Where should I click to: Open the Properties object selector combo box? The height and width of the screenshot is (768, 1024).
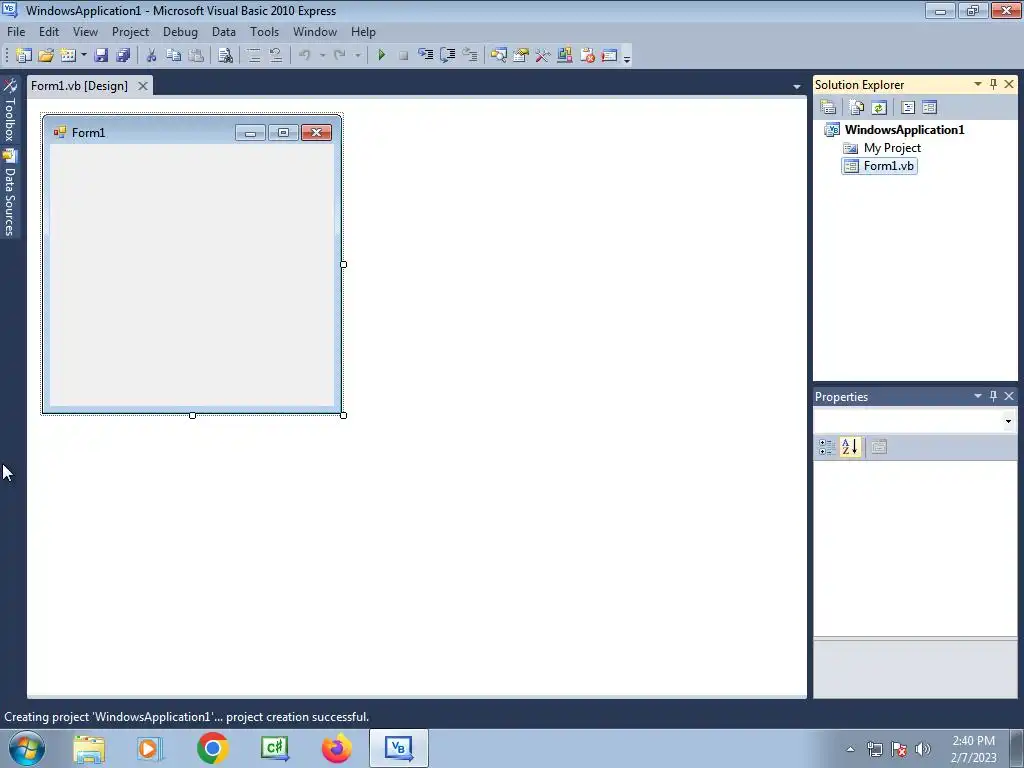click(915, 421)
